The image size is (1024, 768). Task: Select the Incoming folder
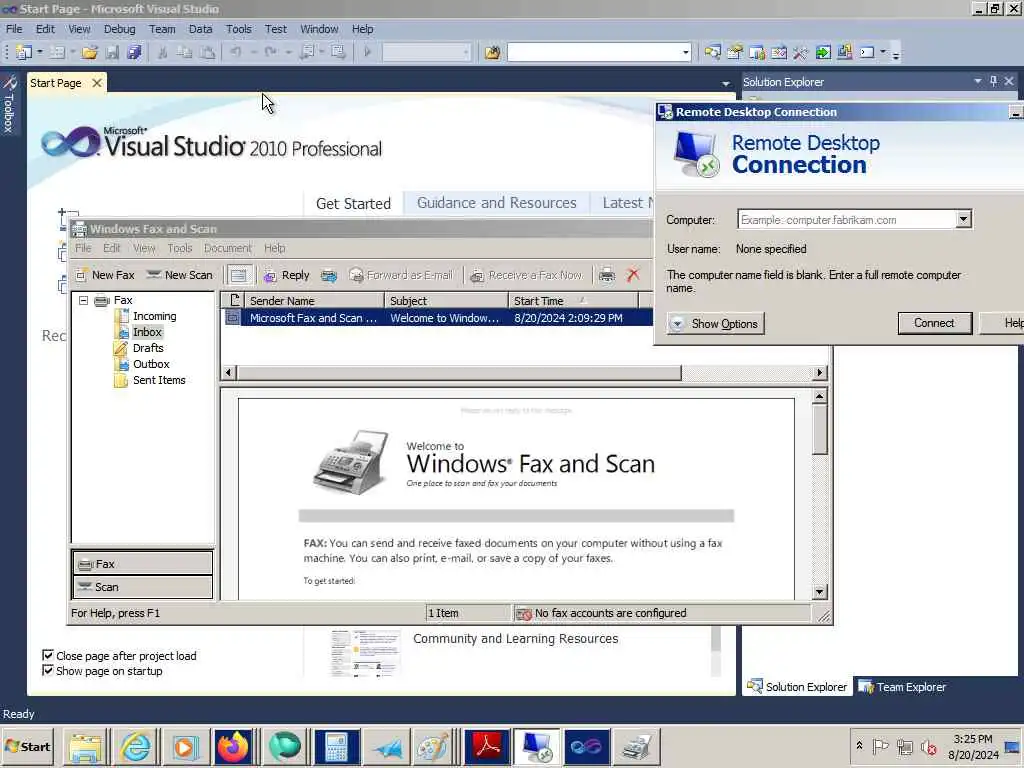(x=154, y=316)
